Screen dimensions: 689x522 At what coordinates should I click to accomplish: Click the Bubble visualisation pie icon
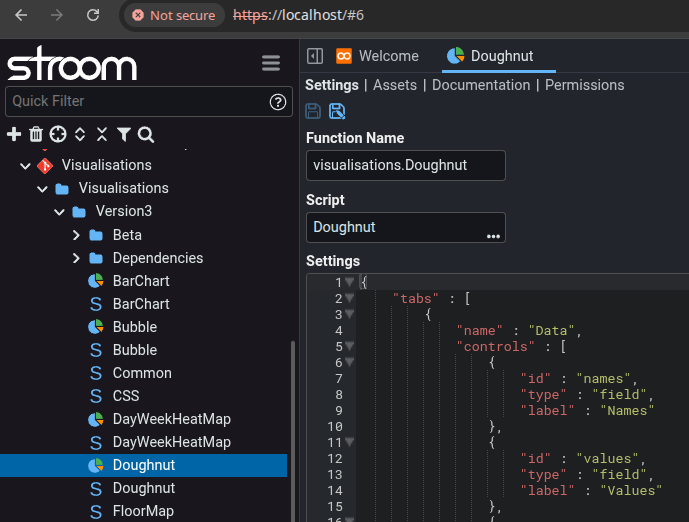(x=96, y=327)
